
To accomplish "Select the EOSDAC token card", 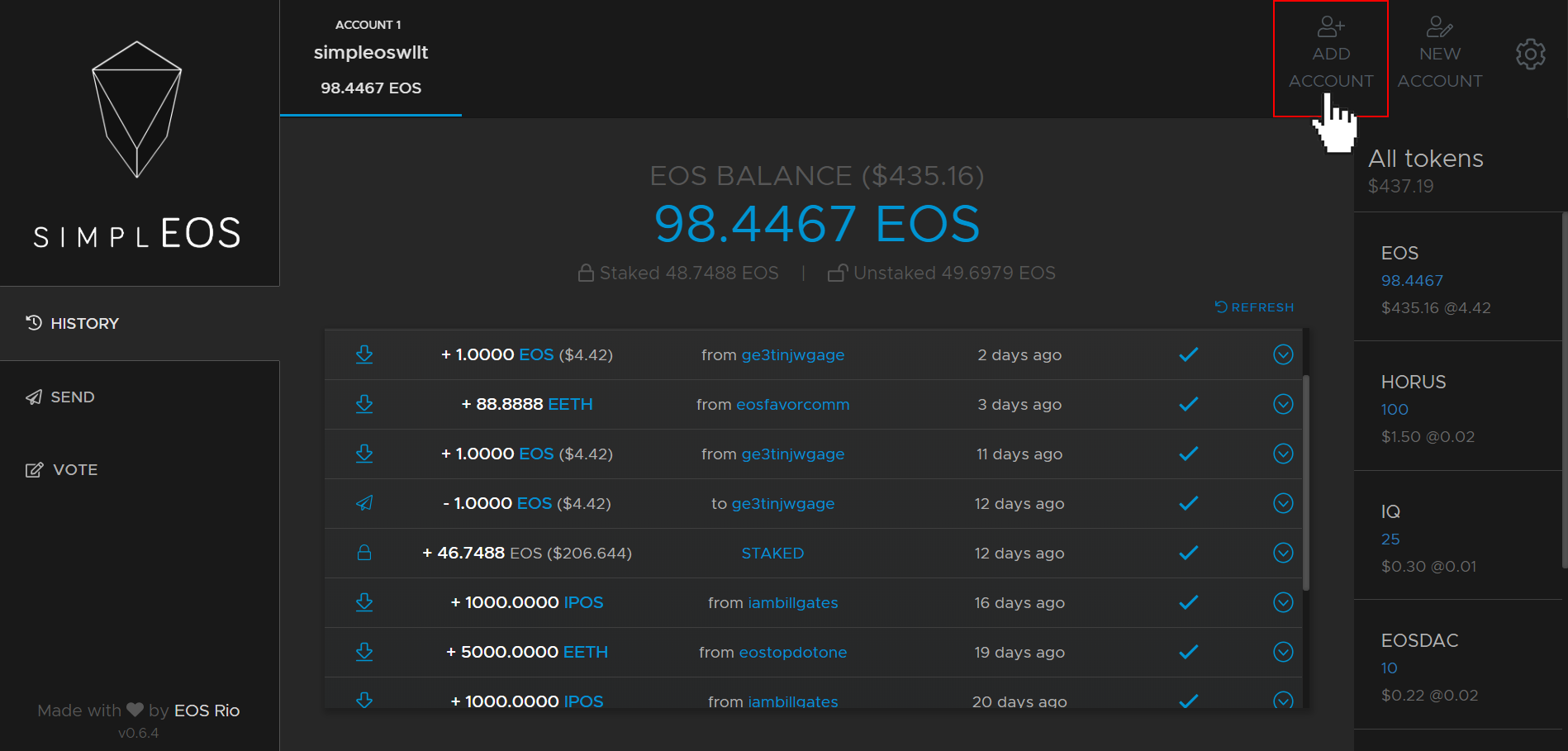I will 1457,665.
